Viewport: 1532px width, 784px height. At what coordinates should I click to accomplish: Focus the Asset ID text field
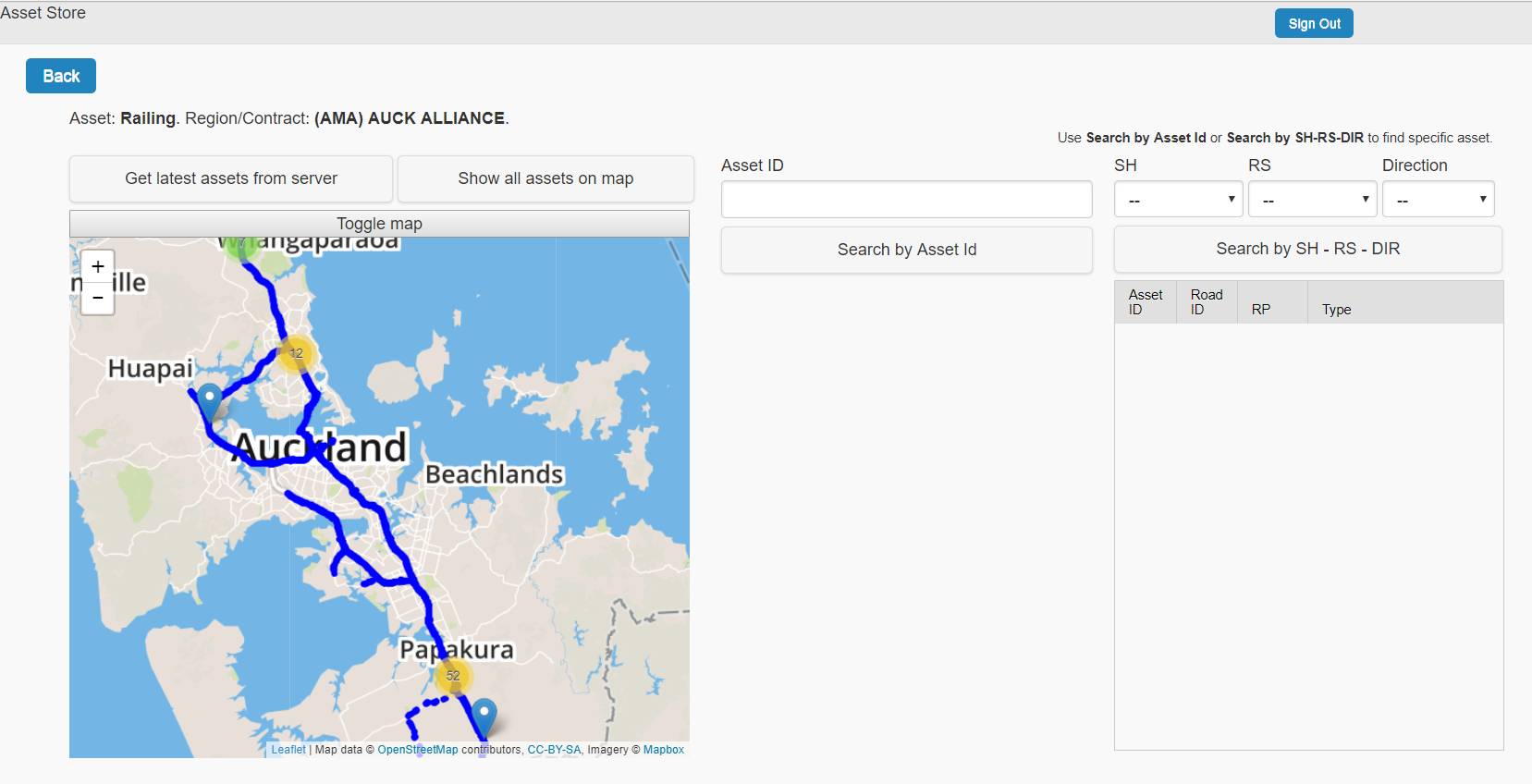tap(906, 200)
